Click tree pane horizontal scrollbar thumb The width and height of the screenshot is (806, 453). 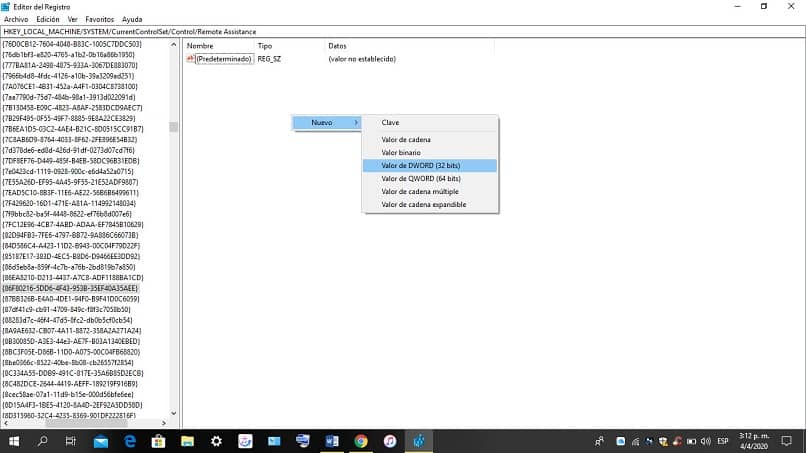point(86,423)
